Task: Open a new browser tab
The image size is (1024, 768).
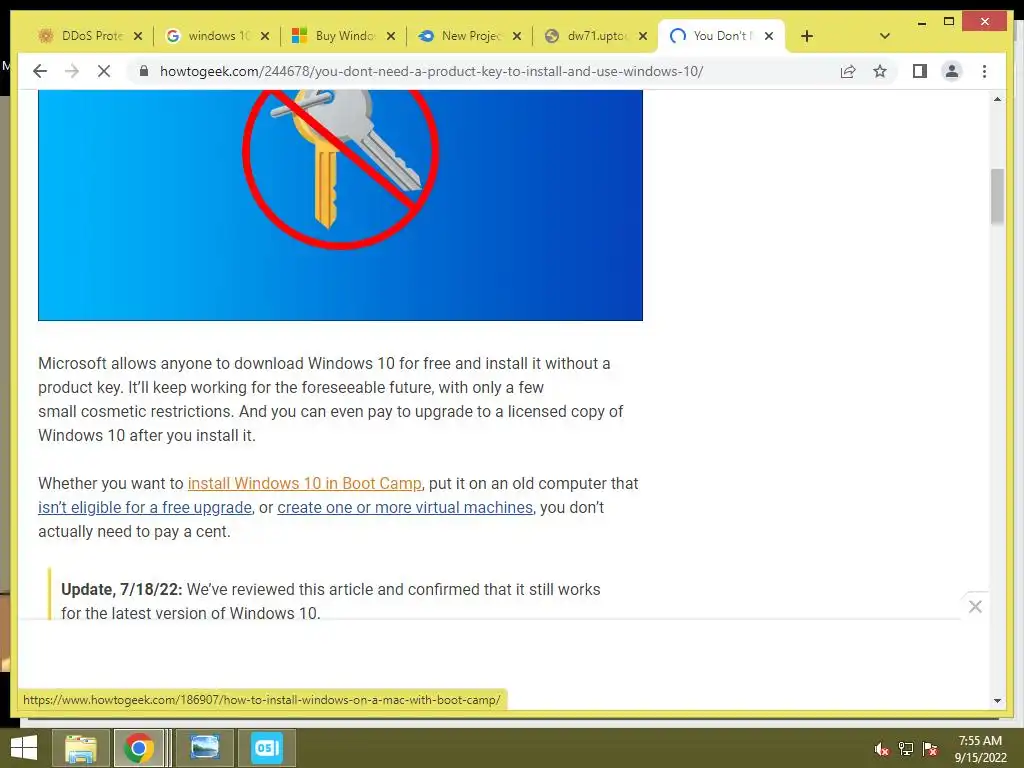Action: click(807, 36)
